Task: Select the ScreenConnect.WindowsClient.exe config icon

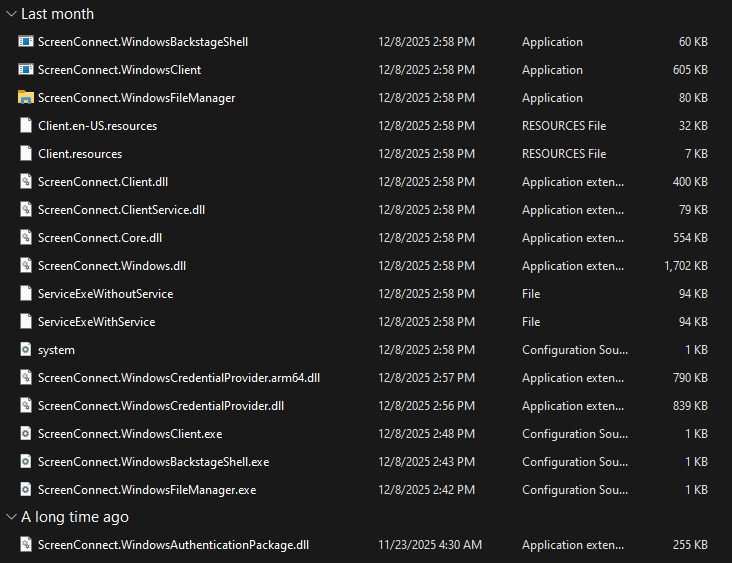Action: click(26, 434)
